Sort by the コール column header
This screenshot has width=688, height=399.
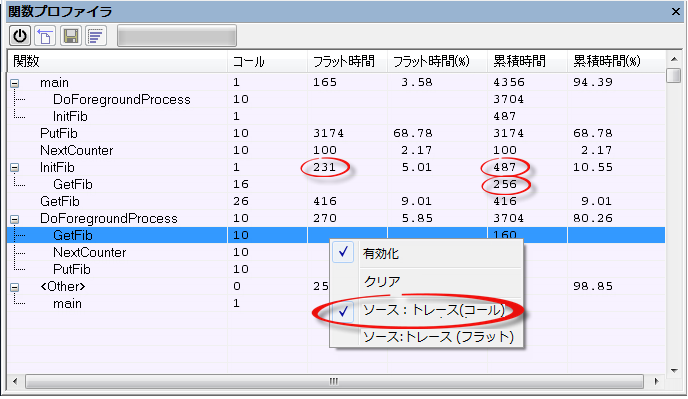tap(267, 61)
